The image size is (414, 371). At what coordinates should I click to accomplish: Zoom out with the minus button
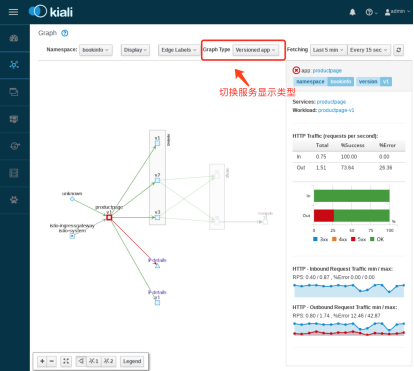(x=52, y=361)
